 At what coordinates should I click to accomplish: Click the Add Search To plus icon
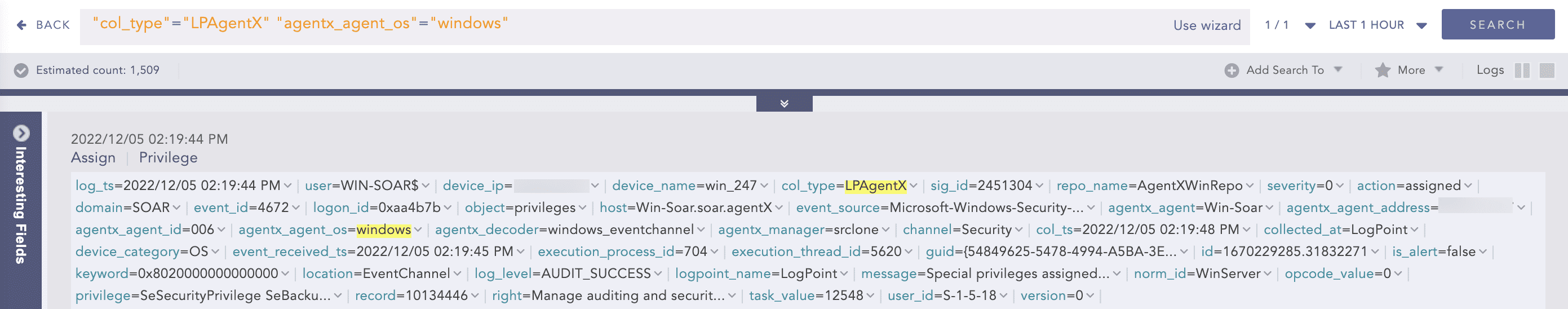tap(1231, 70)
